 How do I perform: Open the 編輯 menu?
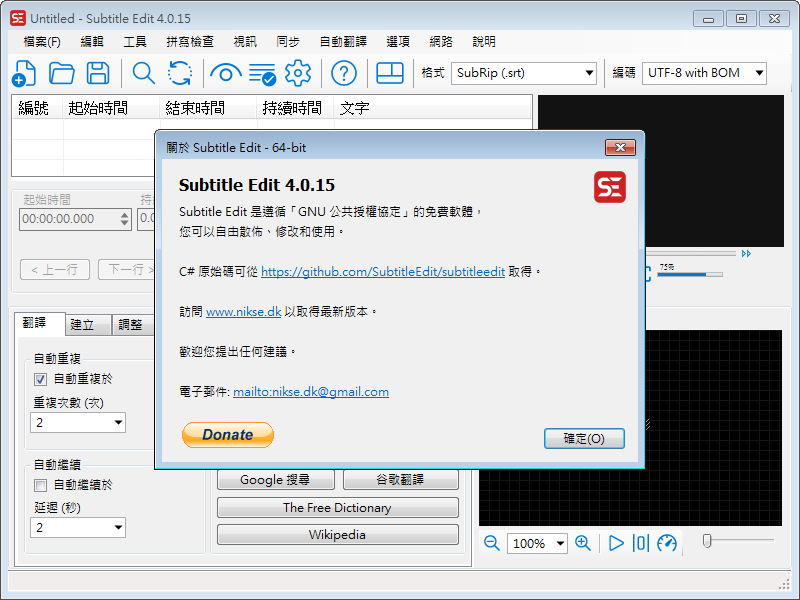[92, 42]
